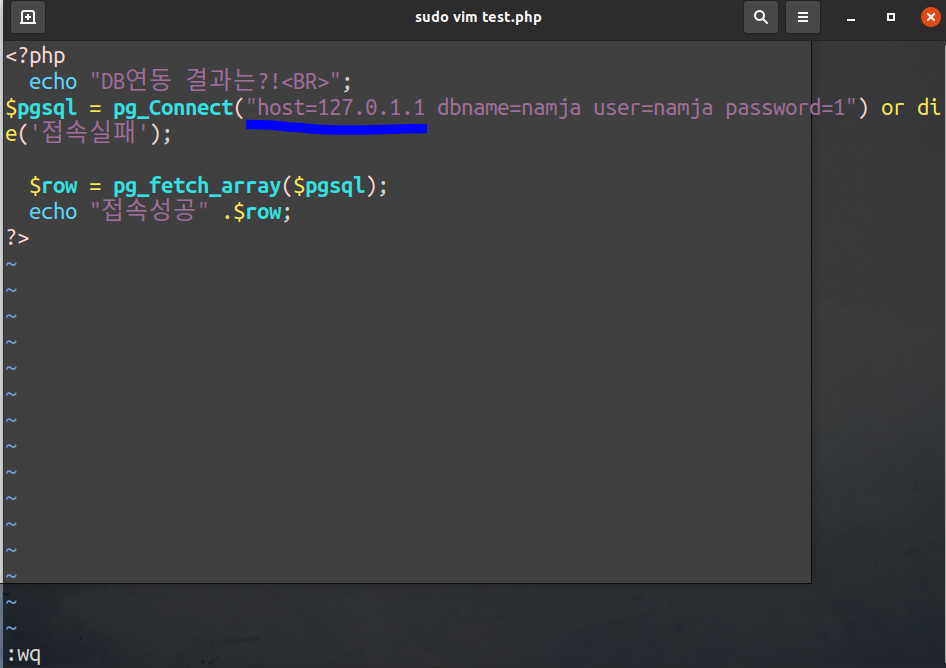The image size is (946, 668).
Task: Click 'user=namja' in connection string
Action: [653, 109]
